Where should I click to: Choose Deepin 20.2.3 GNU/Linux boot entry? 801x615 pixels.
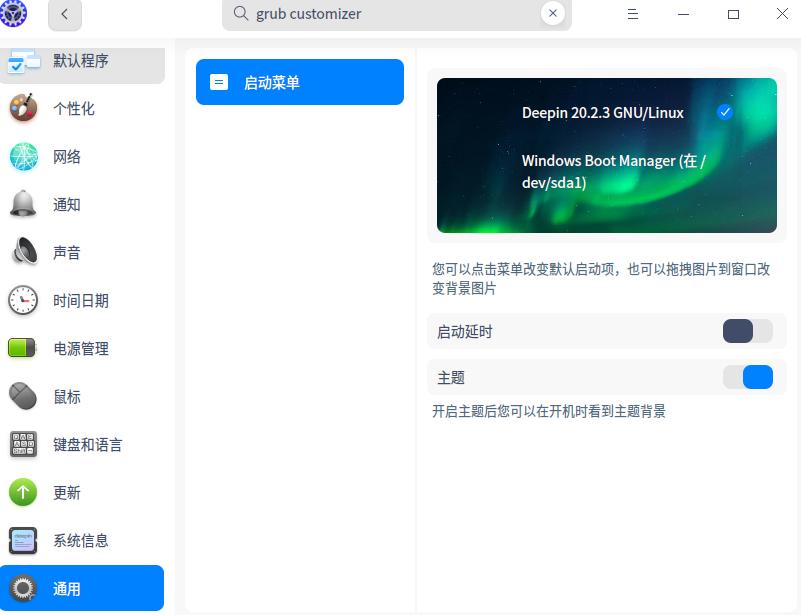[603, 112]
